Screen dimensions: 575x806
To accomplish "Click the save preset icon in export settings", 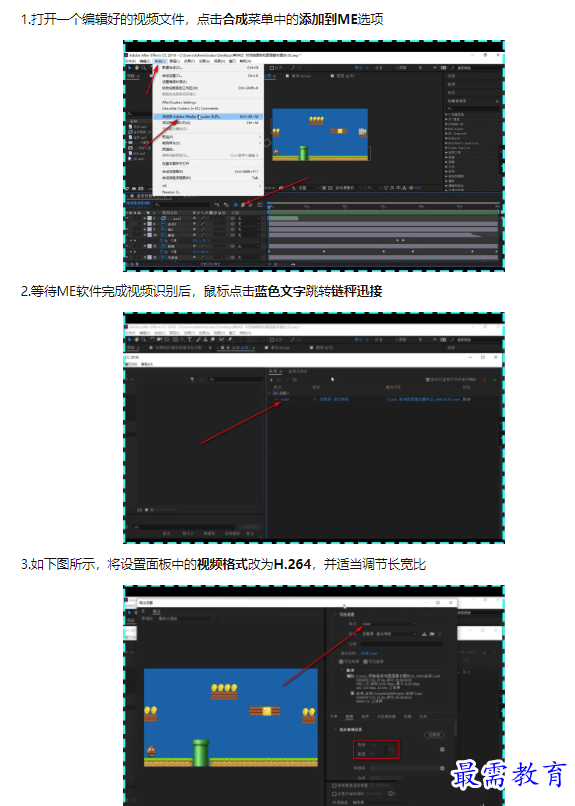I will click(x=424, y=634).
